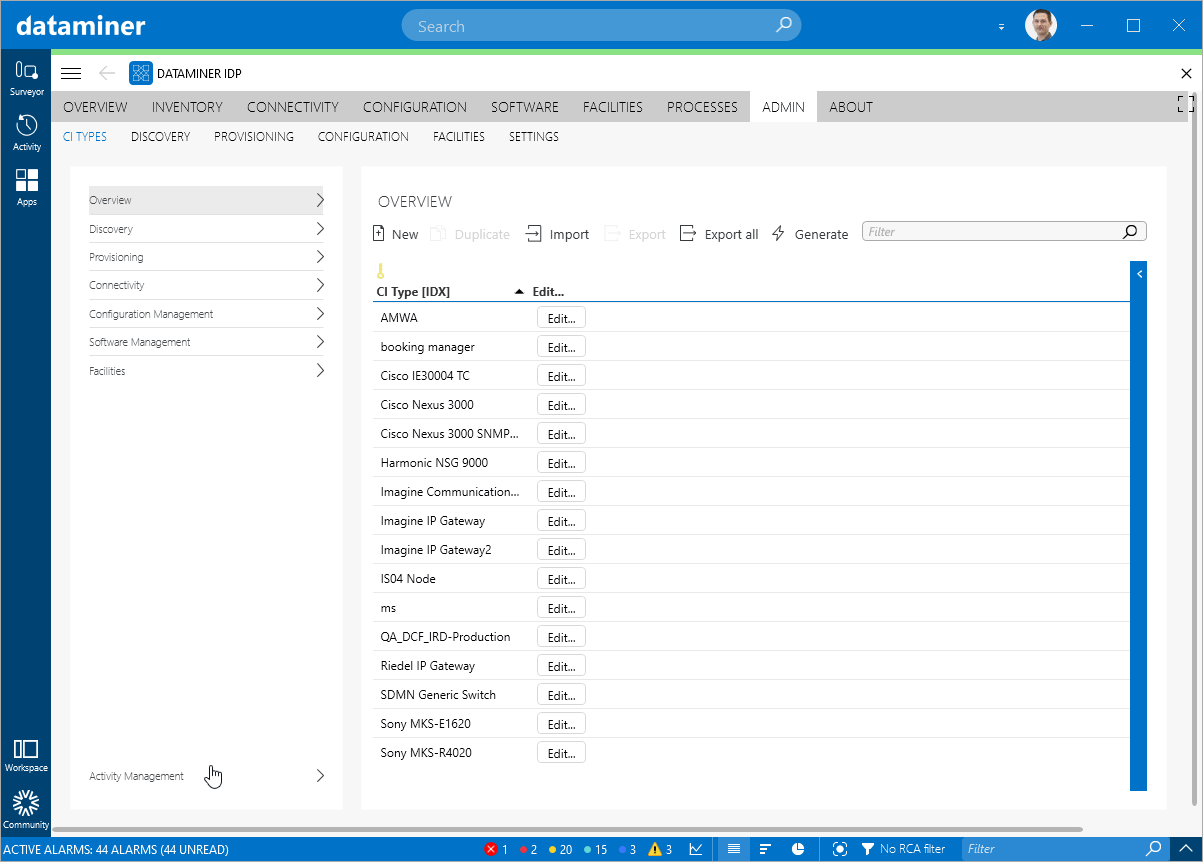Viewport: 1203px width, 862px height.
Task: Show warning alarms cyan dot counter
Action: 595,849
